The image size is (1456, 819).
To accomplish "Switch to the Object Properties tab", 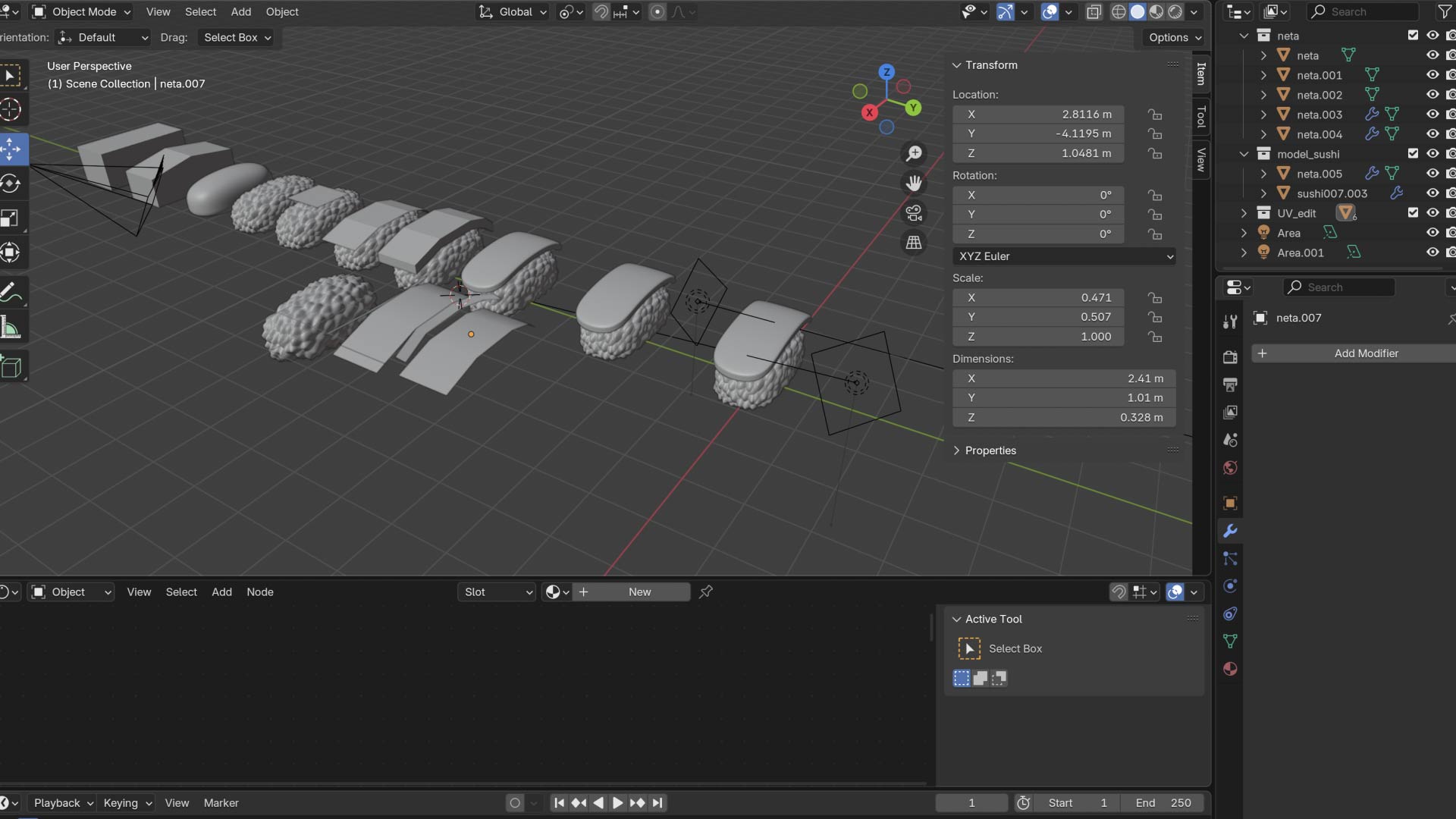I will pyautogui.click(x=1230, y=503).
